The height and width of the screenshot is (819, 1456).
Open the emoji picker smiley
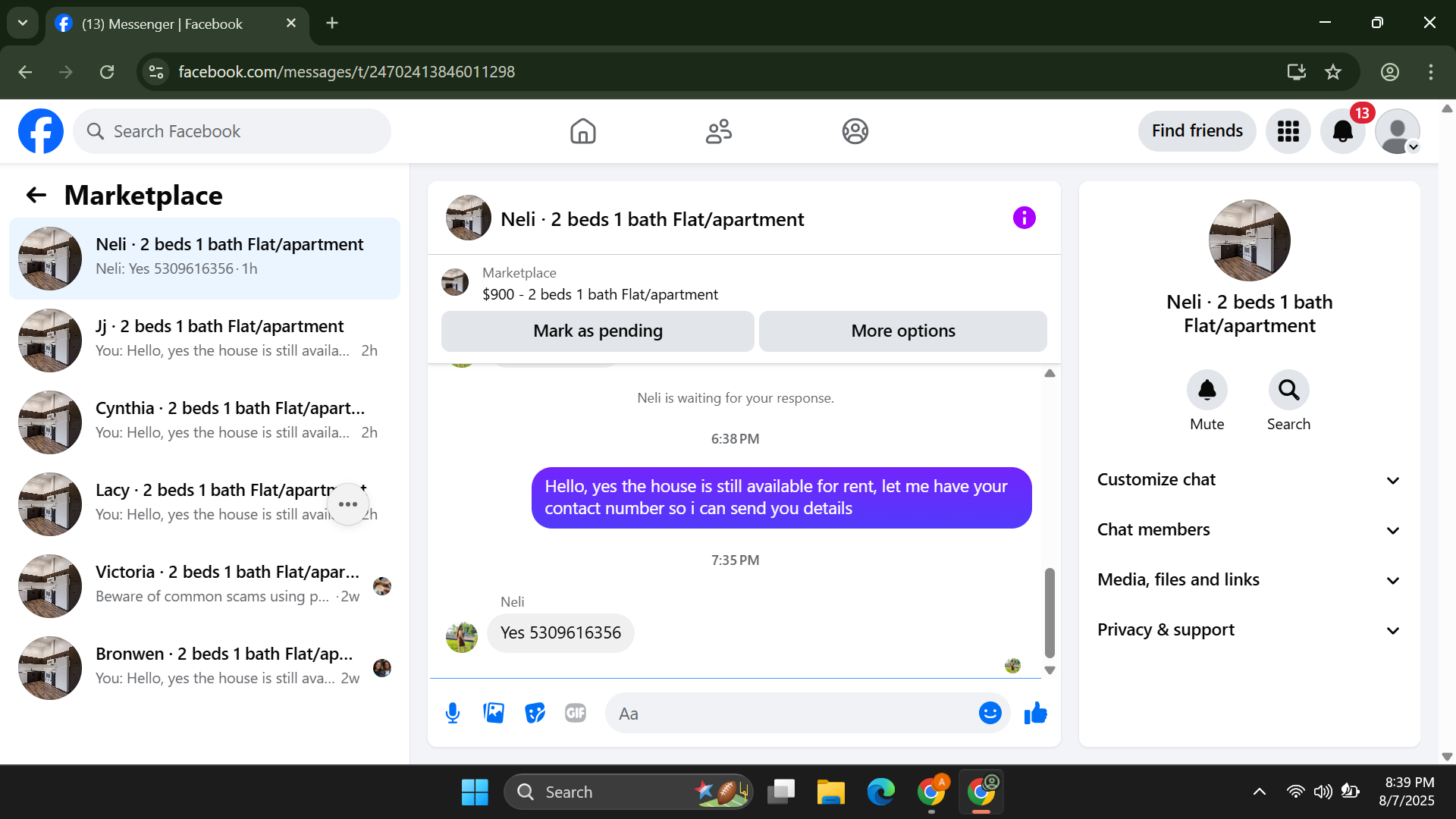[x=990, y=714]
